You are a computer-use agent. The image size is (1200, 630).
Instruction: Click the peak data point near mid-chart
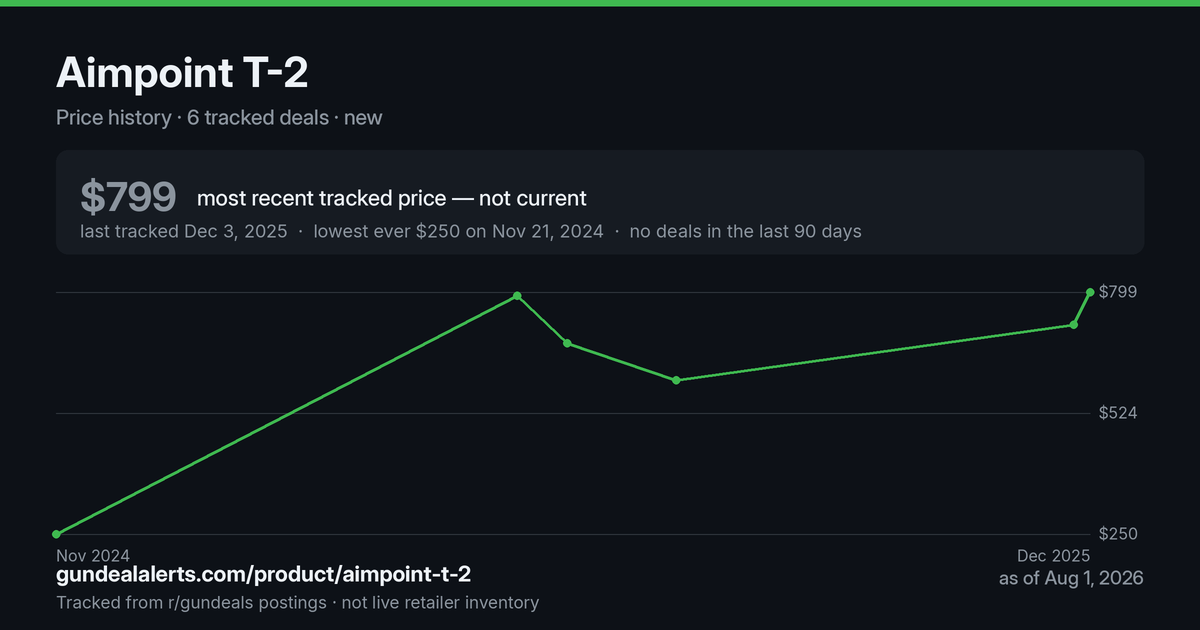click(x=517, y=296)
